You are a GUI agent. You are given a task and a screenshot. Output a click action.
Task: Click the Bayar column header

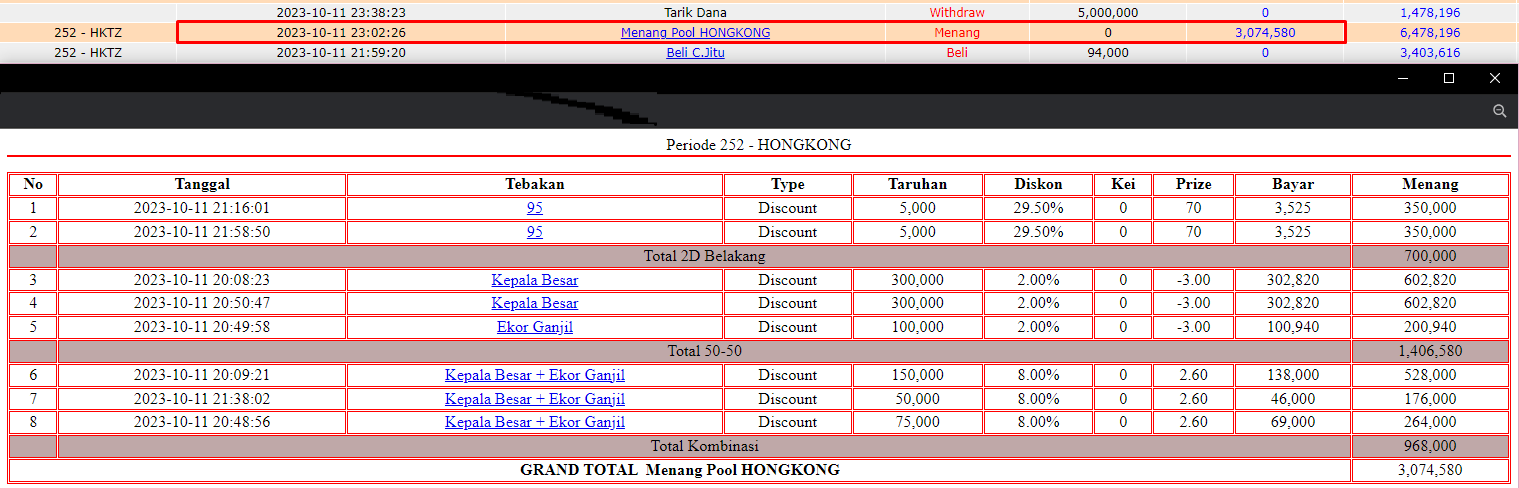click(1293, 184)
